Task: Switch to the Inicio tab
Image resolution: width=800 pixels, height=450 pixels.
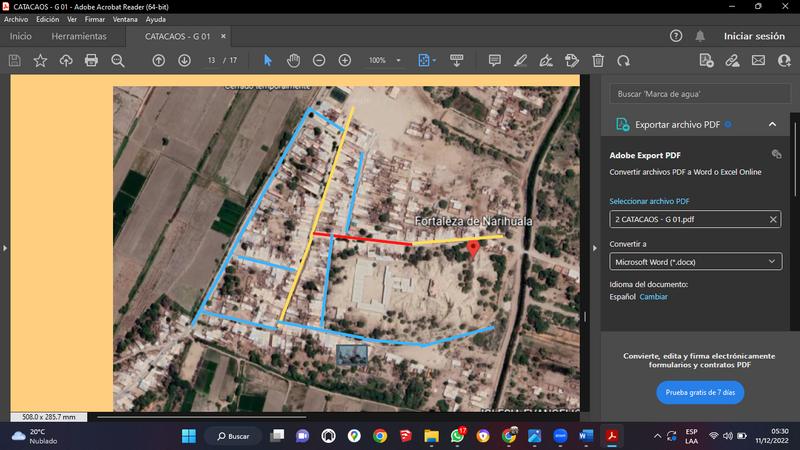Action: (20, 36)
